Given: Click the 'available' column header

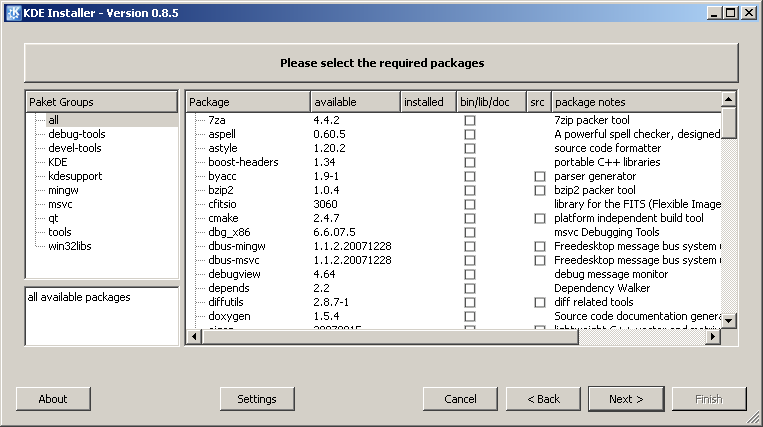Looking at the screenshot, I should (x=355, y=102).
